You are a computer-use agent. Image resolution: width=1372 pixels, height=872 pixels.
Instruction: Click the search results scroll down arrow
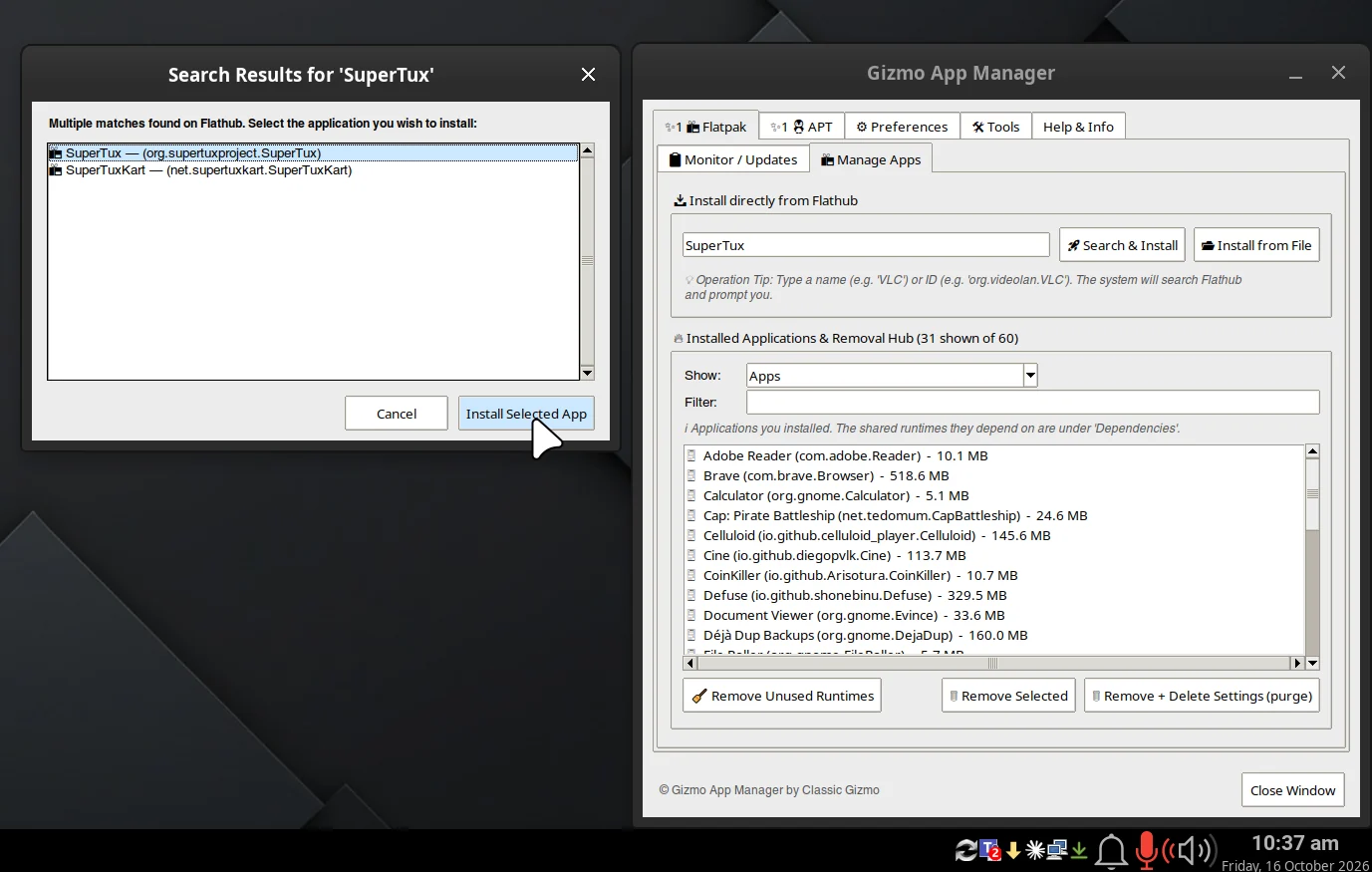click(x=587, y=373)
